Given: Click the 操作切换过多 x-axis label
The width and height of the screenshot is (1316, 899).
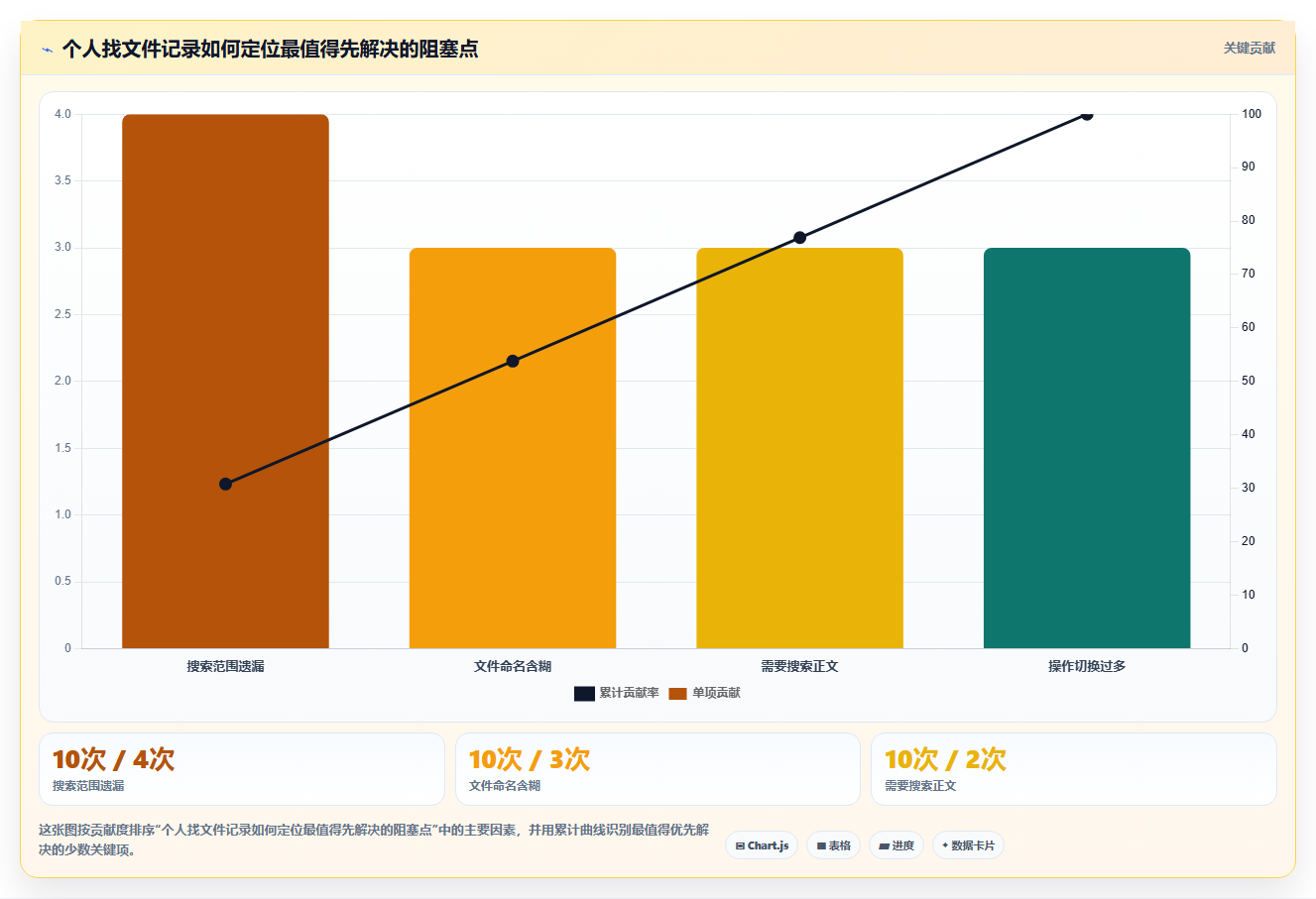Looking at the screenshot, I should [x=1087, y=666].
